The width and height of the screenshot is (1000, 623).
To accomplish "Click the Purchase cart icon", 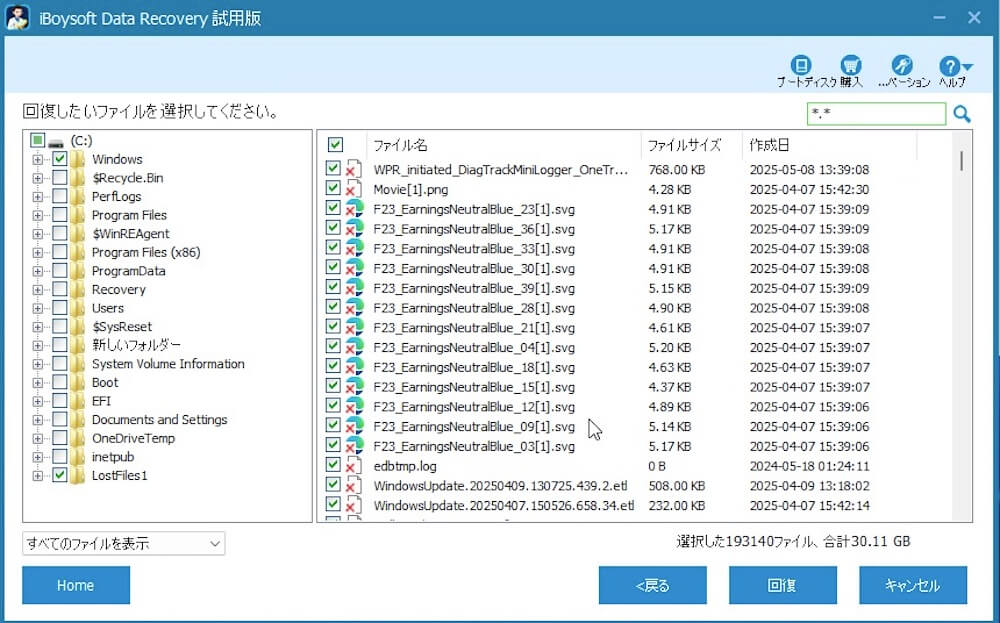I will point(851,65).
